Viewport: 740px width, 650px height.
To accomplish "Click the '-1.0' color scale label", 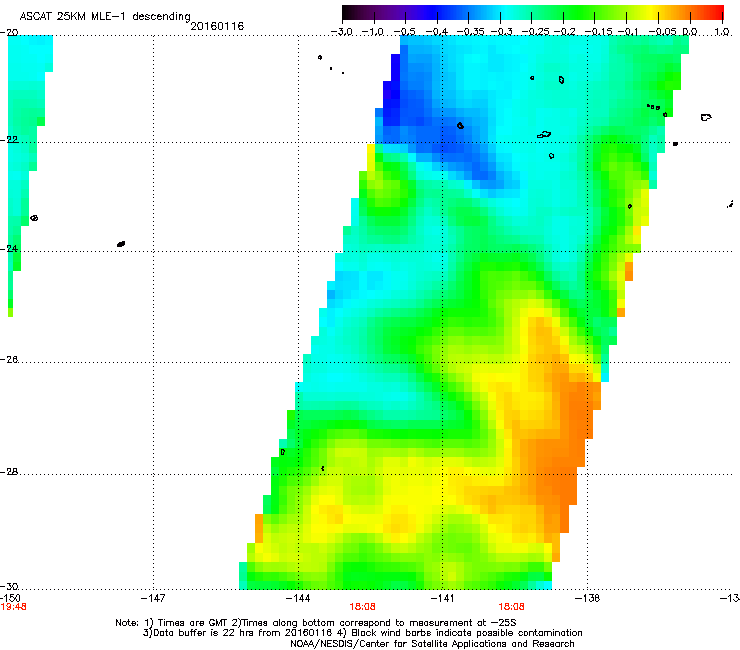I will 373,32.
